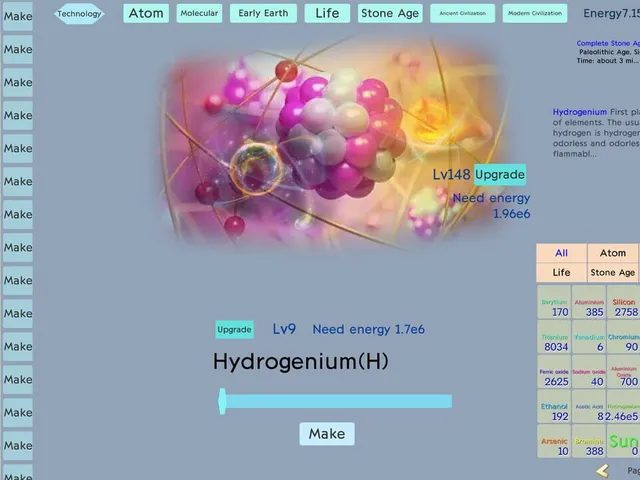The image size is (640, 480).
Task: Select the Arsenic 10 inventory tile
Action: pyautogui.click(x=554, y=441)
